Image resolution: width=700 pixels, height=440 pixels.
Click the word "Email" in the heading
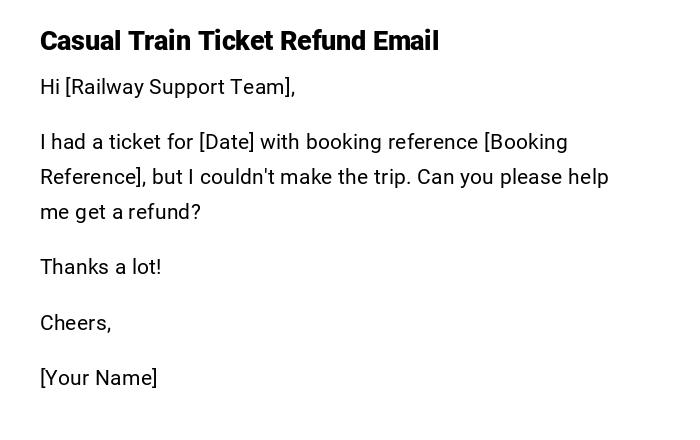(406, 41)
